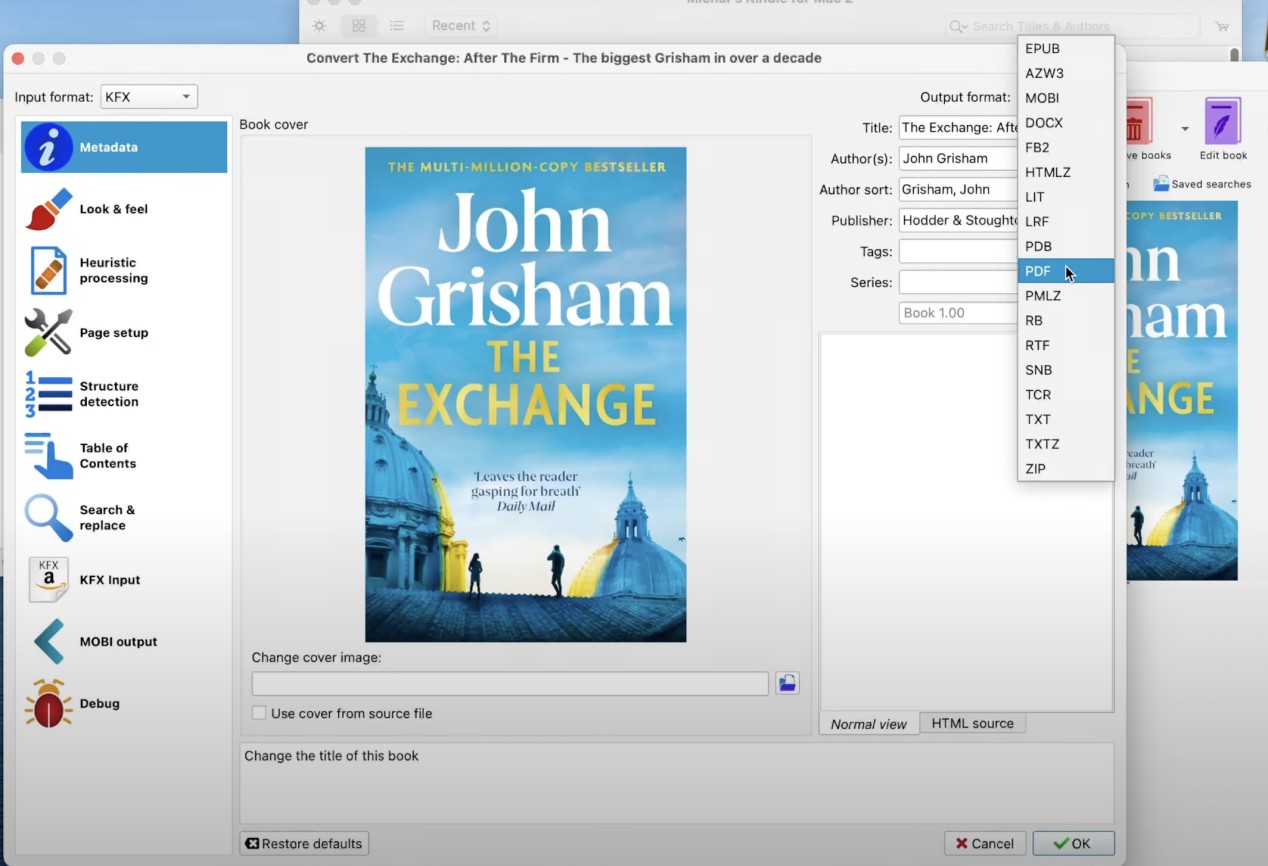Open the KFX Input section icon
The width and height of the screenshot is (1268, 866).
48,580
